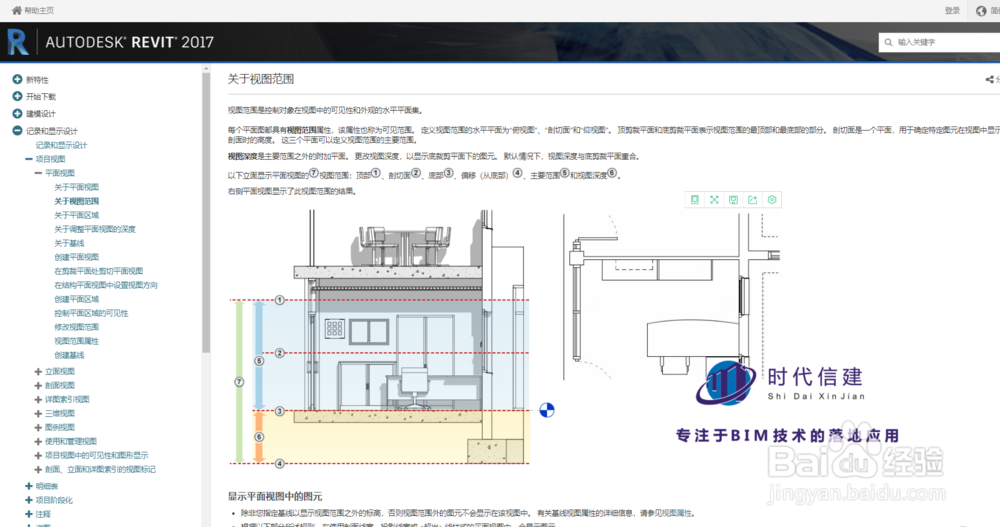This screenshot has height=527, width=1000.
Task: Expand the 建模设计 section
Action: [17, 114]
